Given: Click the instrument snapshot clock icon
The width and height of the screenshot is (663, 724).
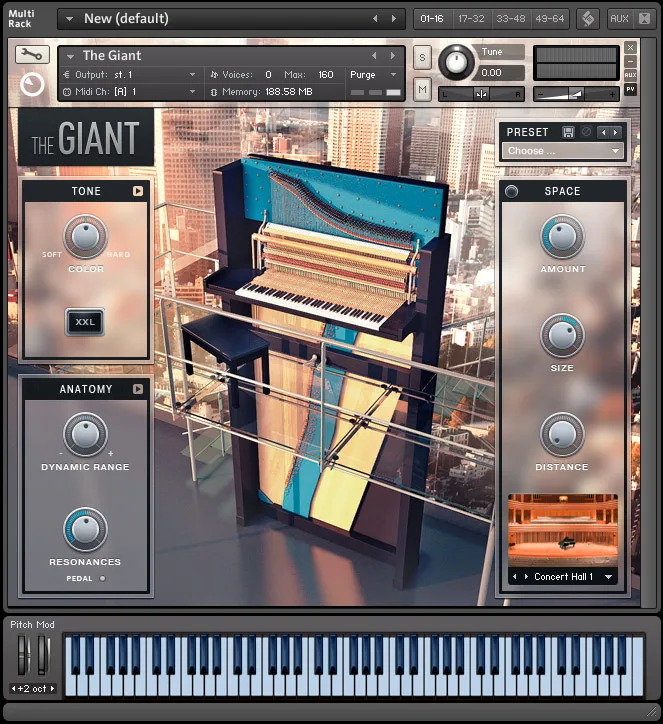Looking at the screenshot, I should (32, 84).
